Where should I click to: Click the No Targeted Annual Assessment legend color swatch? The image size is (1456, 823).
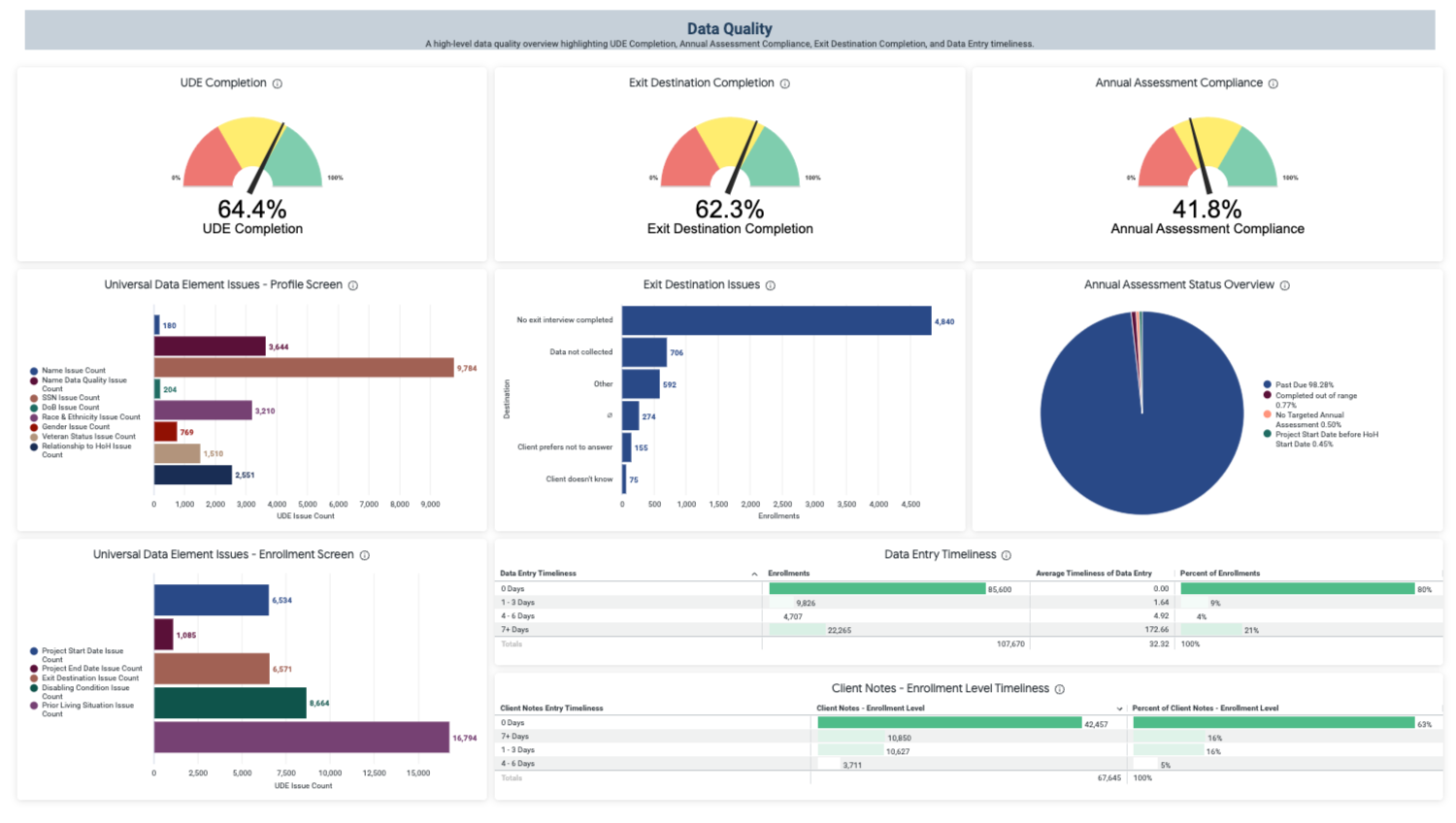1266,414
